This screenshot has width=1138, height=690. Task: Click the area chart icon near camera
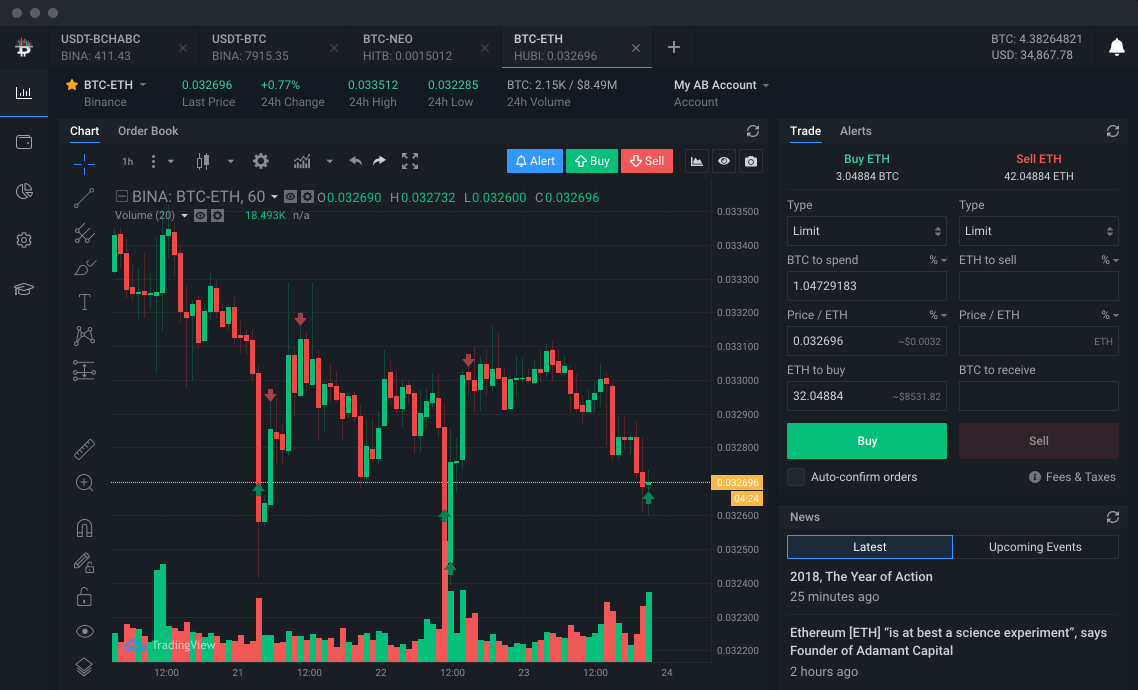coord(697,161)
